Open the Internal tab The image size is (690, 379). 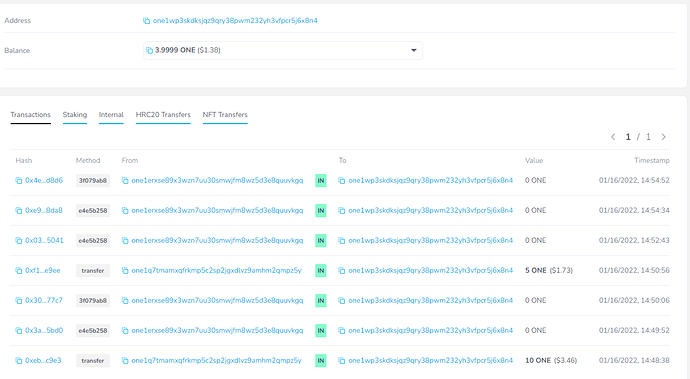coord(111,114)
